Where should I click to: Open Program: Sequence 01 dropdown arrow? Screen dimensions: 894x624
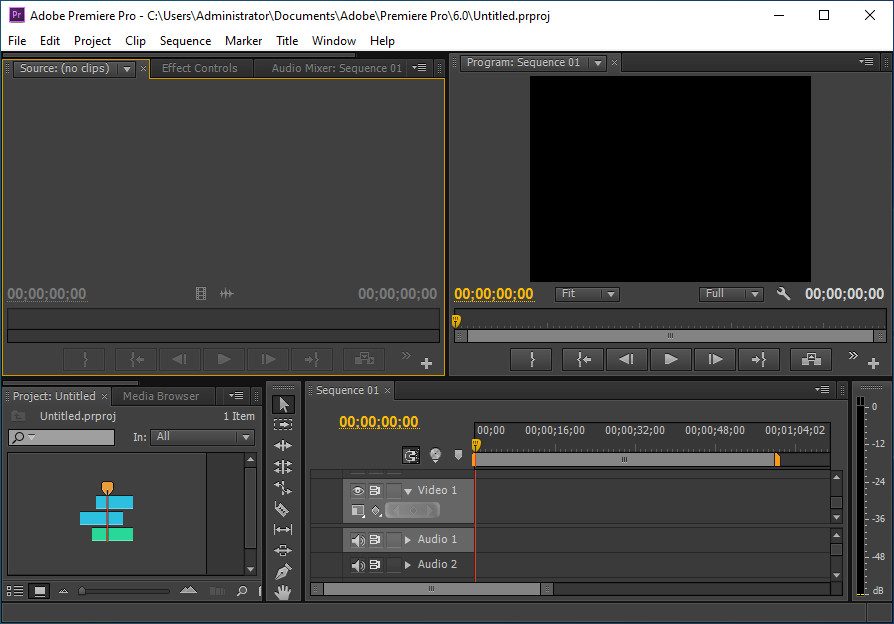click(x=598, y=63)
